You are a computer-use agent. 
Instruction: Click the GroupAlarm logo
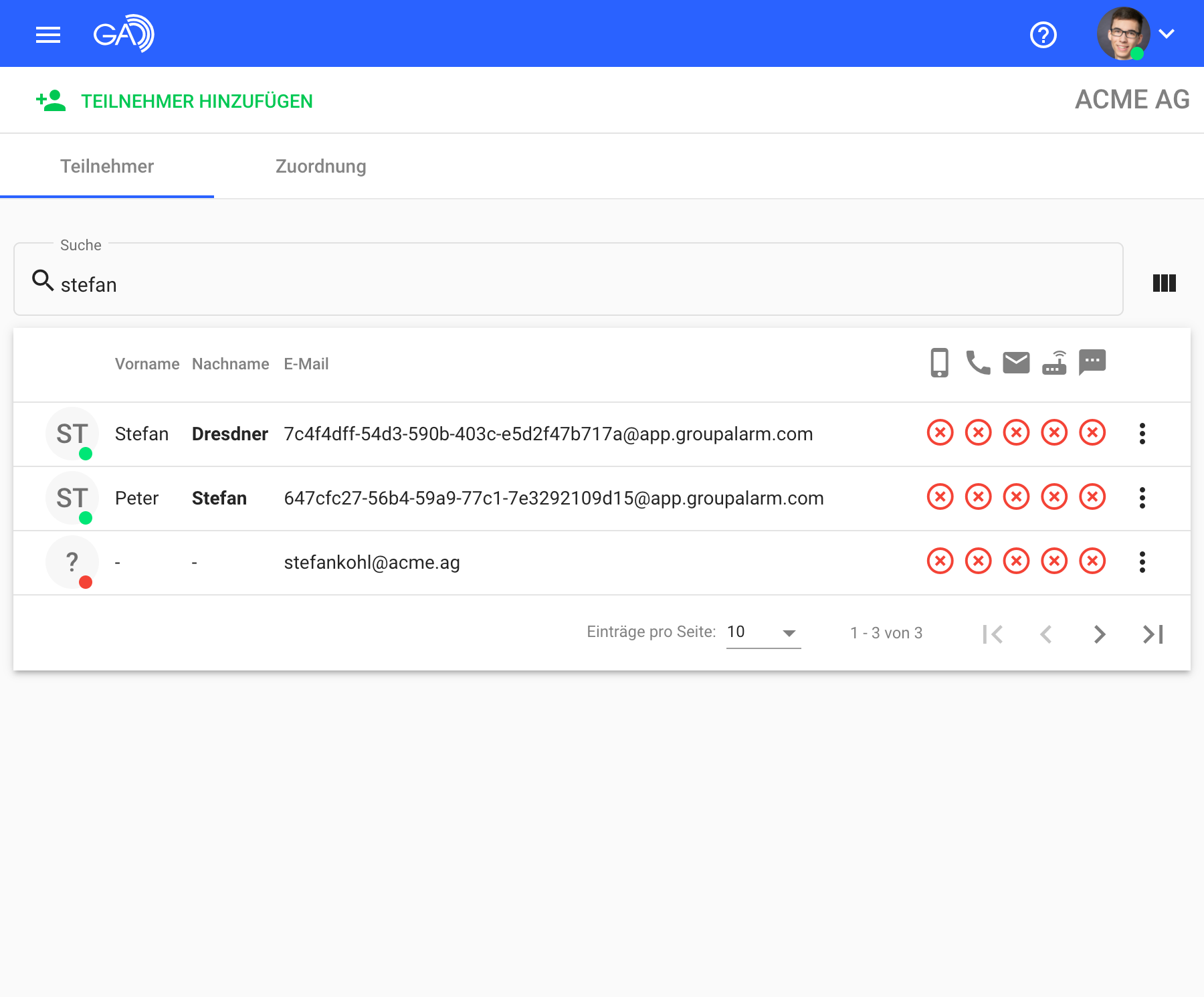click(124, 33)
